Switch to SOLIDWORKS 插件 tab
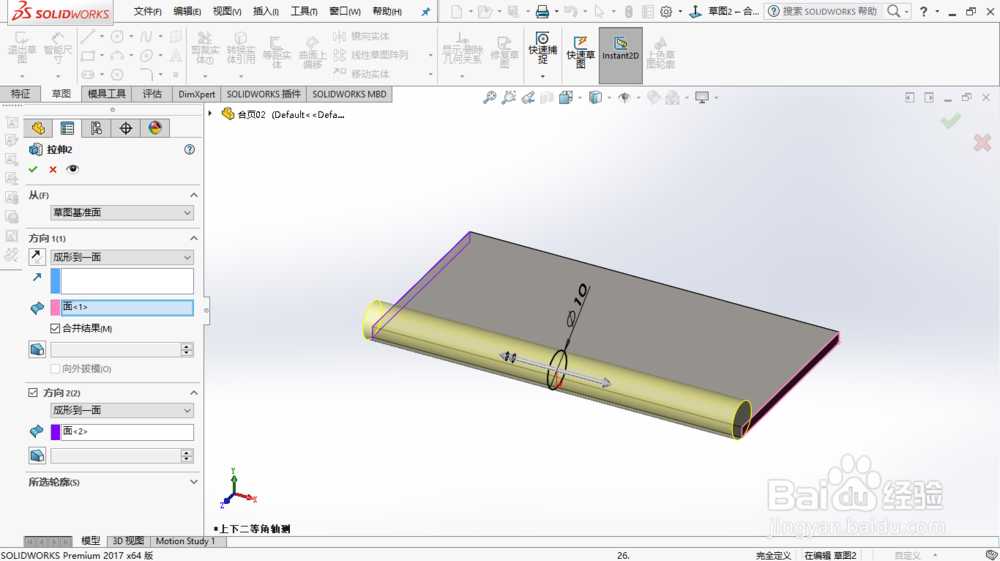1000x561 pixels. point(263,94)
